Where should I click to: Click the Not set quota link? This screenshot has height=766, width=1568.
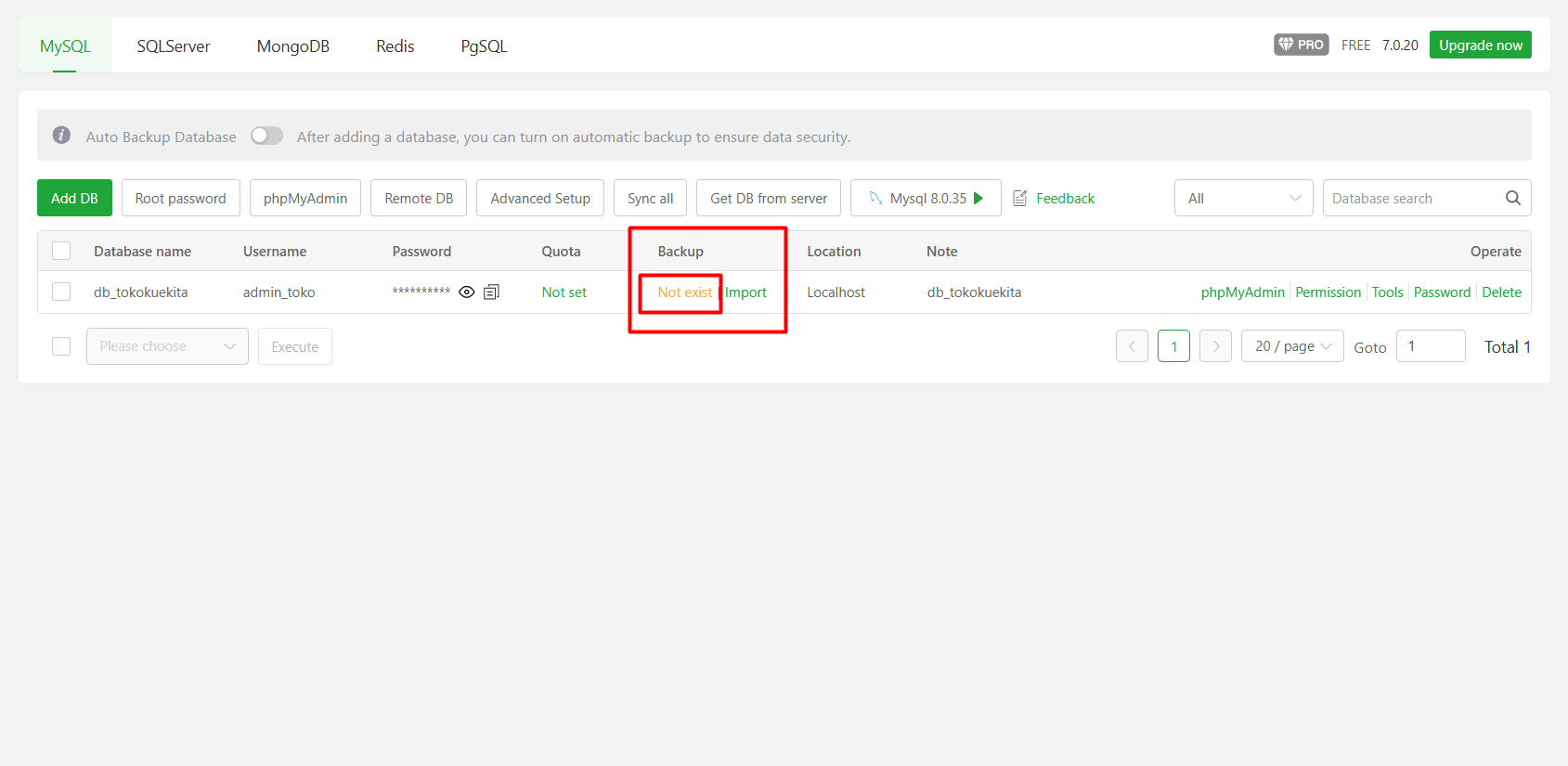pos(564,292)
